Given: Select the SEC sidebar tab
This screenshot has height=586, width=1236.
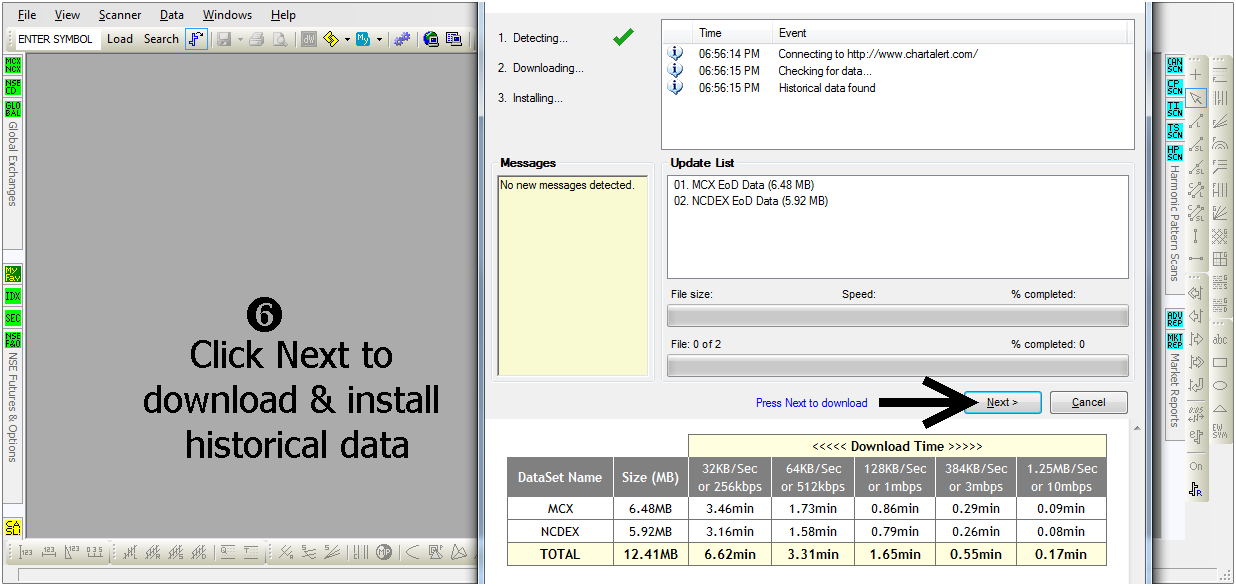Looking at the screenshot, I should pyautogui.click(x=13, y=318).
